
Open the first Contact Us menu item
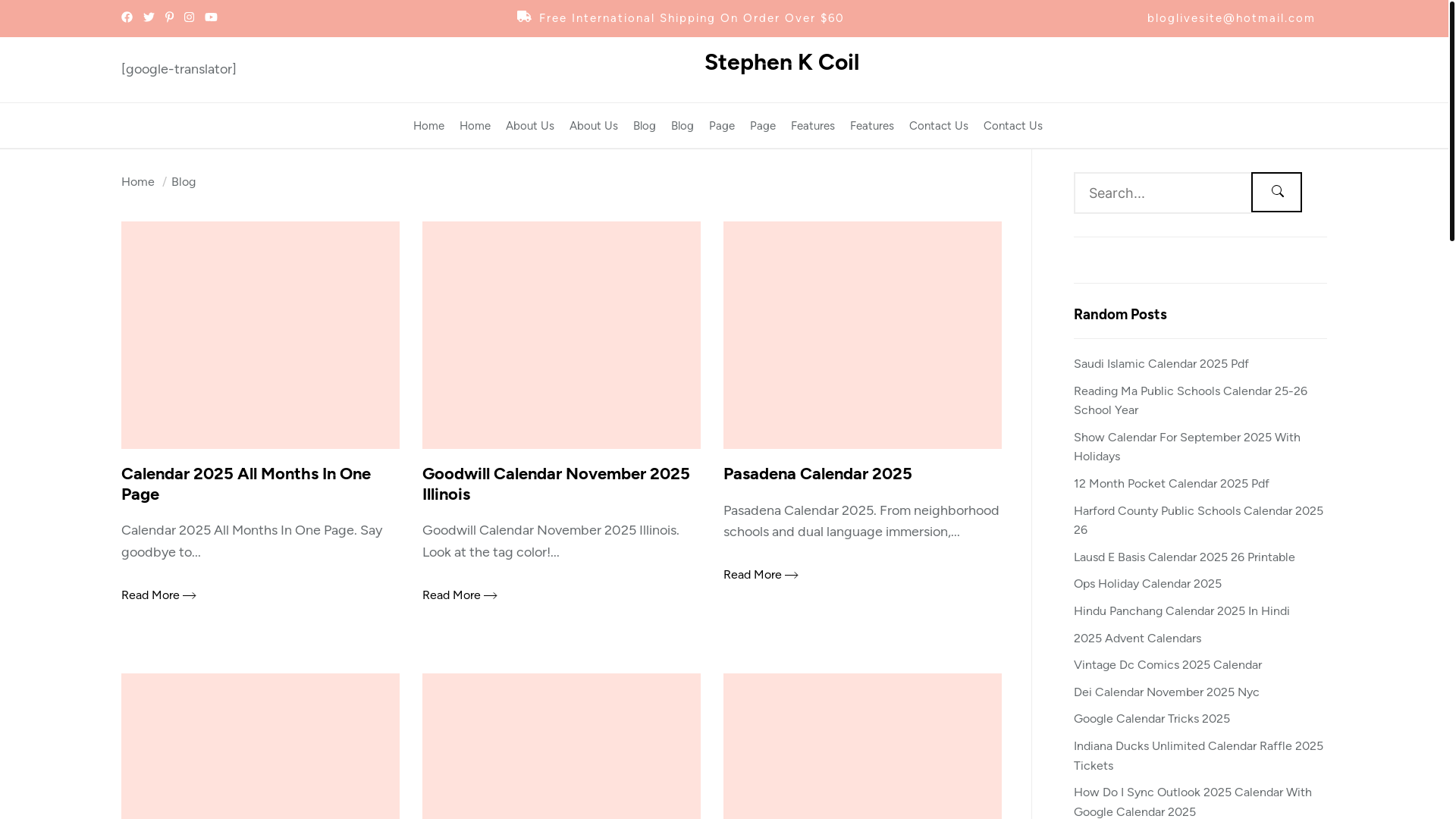939,126
